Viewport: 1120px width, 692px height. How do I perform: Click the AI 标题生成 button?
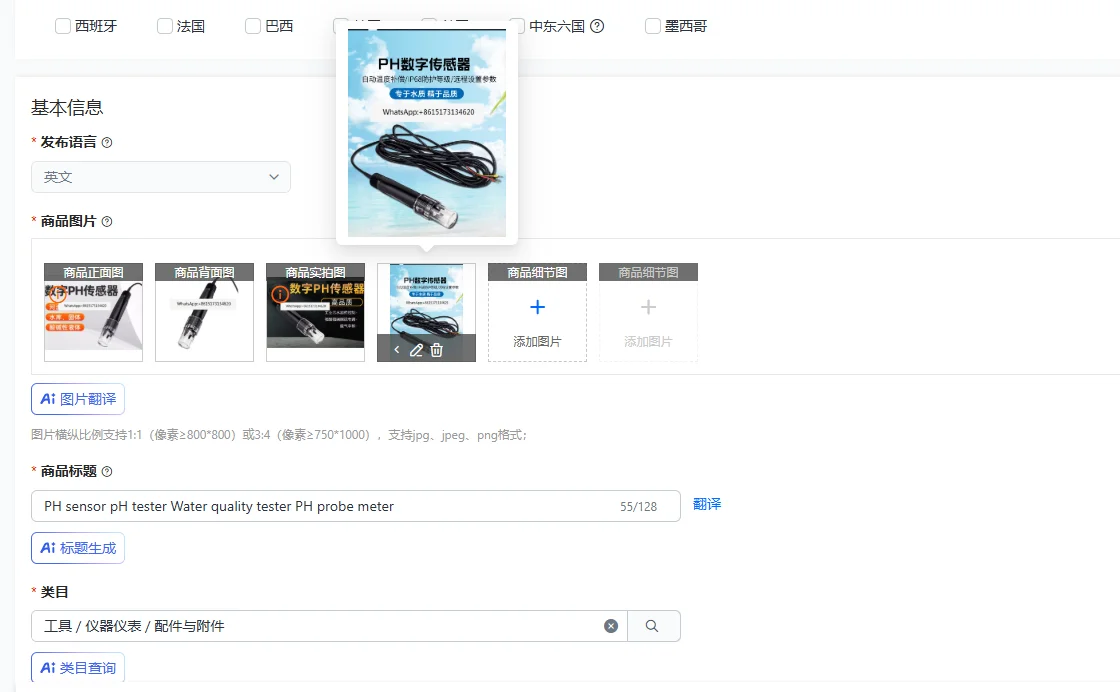coord(77,548)
